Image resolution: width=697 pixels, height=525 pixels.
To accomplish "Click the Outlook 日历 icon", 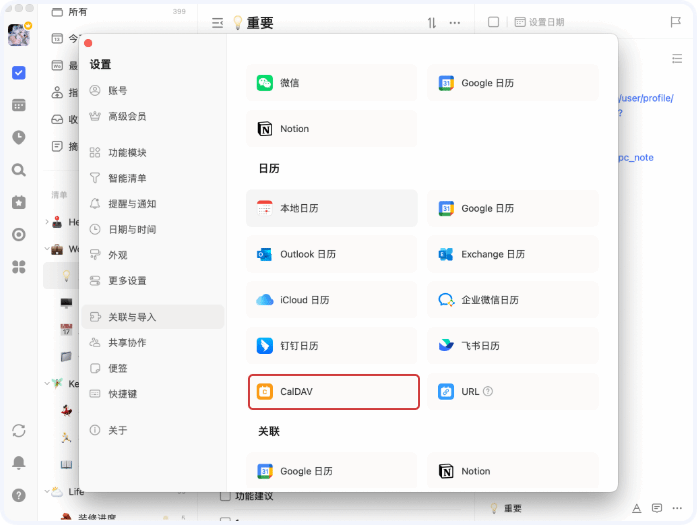I will (x=265, y=254).
